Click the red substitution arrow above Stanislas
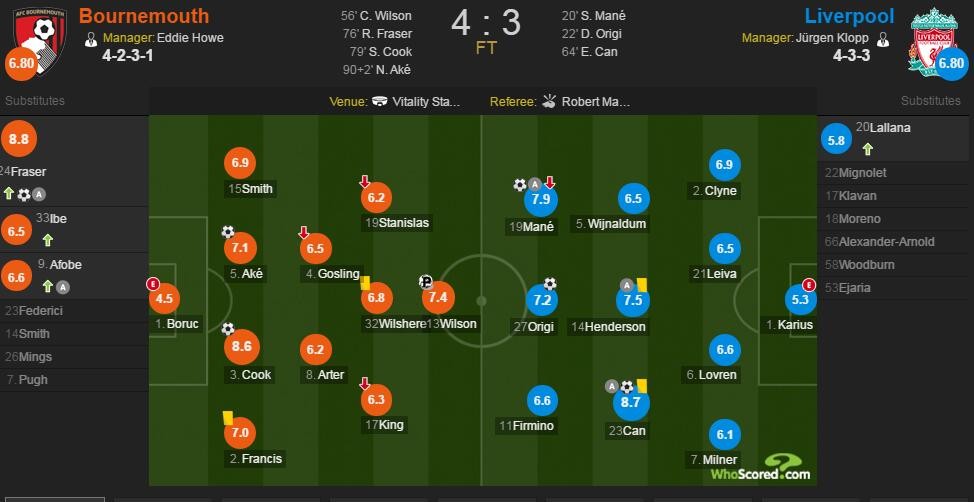 coord(365,182)
